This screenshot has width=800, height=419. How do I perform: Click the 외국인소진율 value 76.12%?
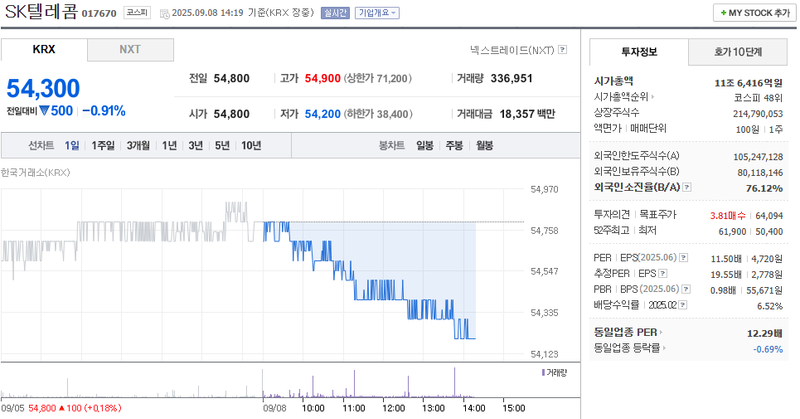click(x=764, y=188)
